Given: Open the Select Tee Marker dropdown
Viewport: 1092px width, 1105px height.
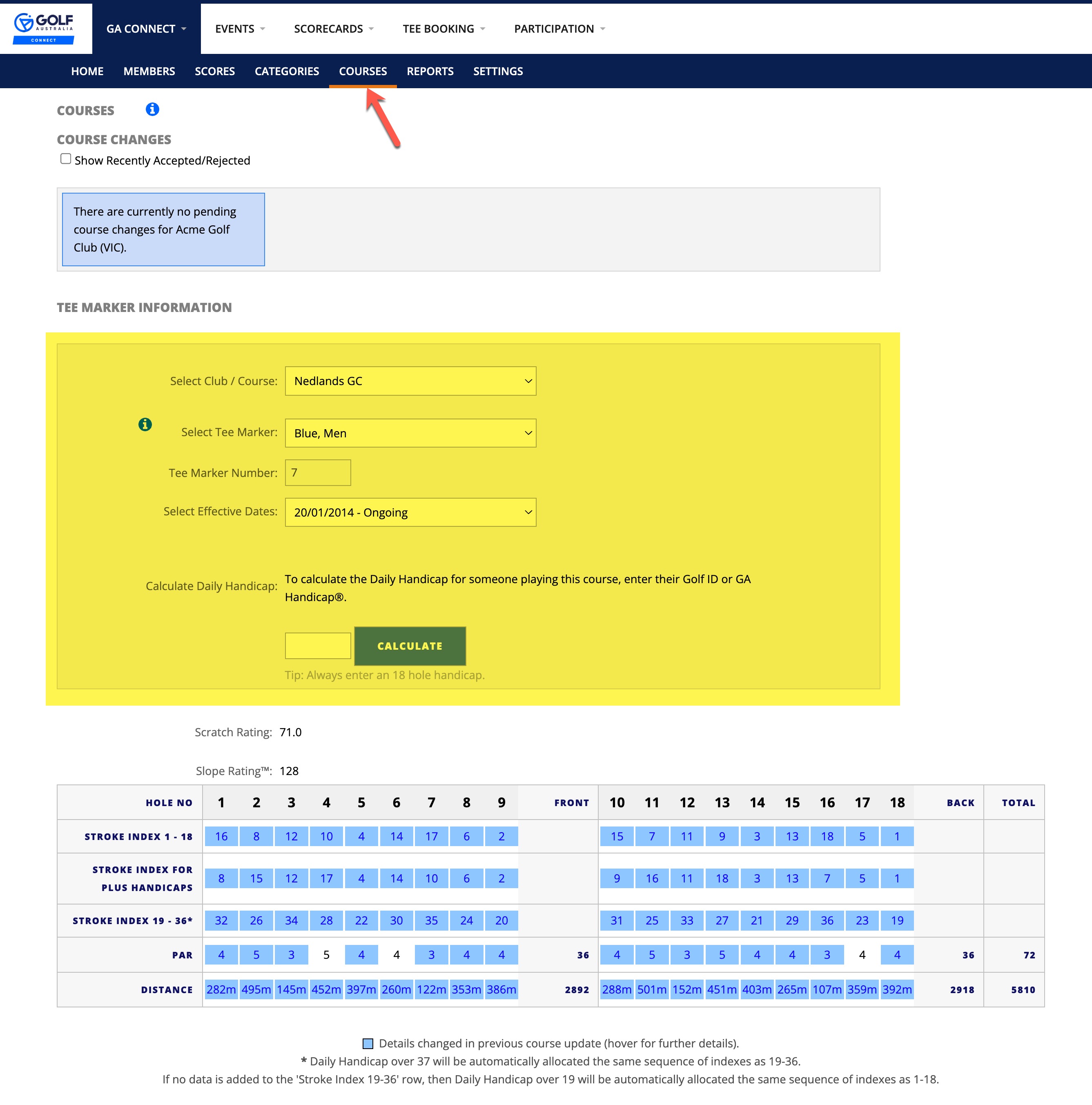Looking at the screenshot, I should (x=411, y=433).
